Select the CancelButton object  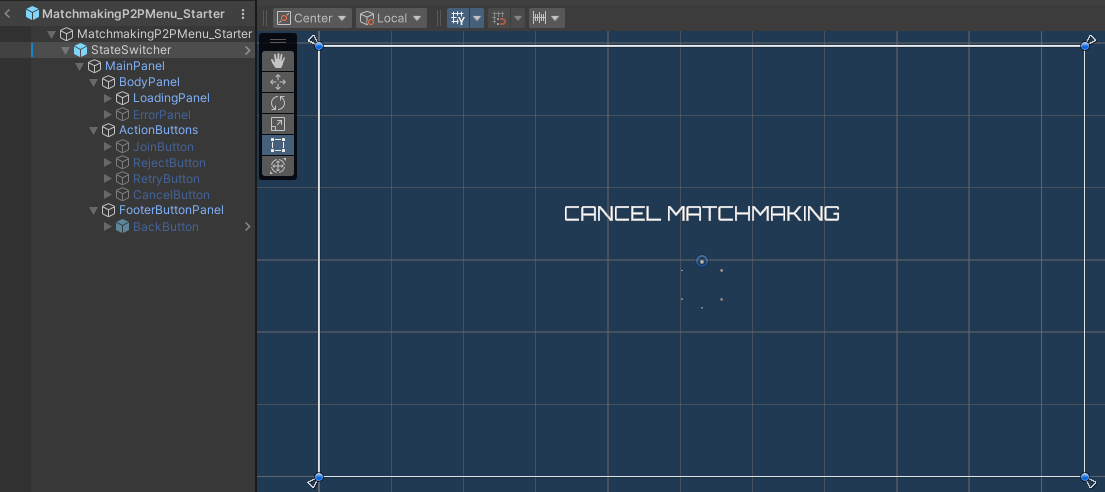point(171,195)
